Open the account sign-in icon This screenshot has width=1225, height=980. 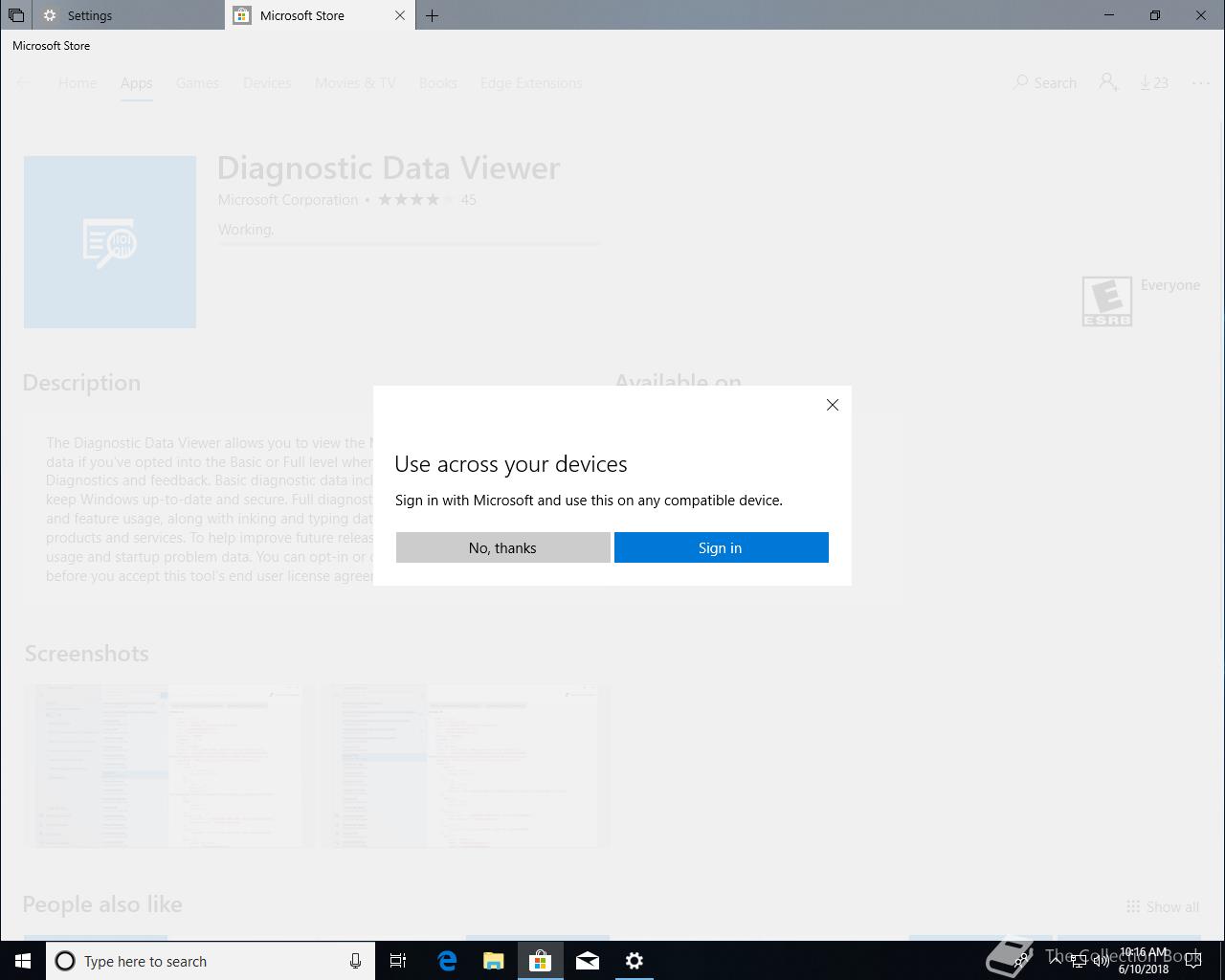[x=1108, y=83]
